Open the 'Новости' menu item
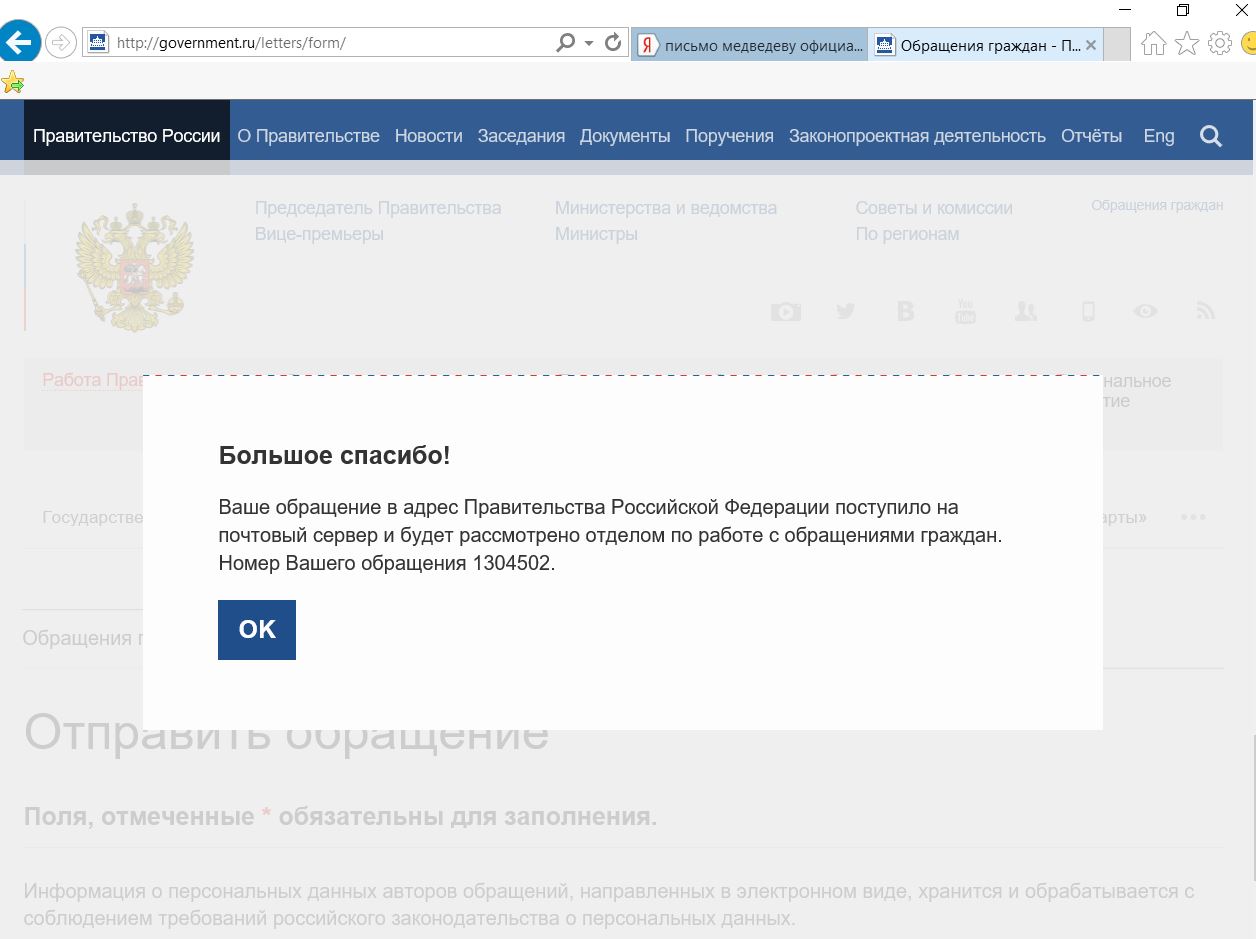This screenshot has height=939, width=1256. point(428,136)
